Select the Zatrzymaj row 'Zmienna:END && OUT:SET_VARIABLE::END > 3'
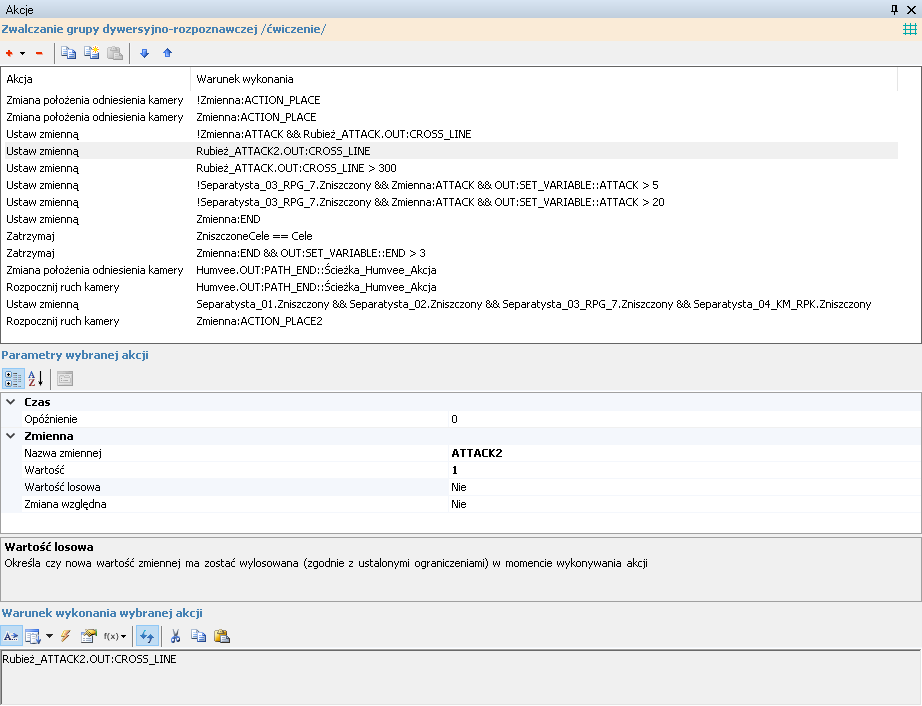Image resolution: width=922 pixels, height=706 pixels. point(451,253)
